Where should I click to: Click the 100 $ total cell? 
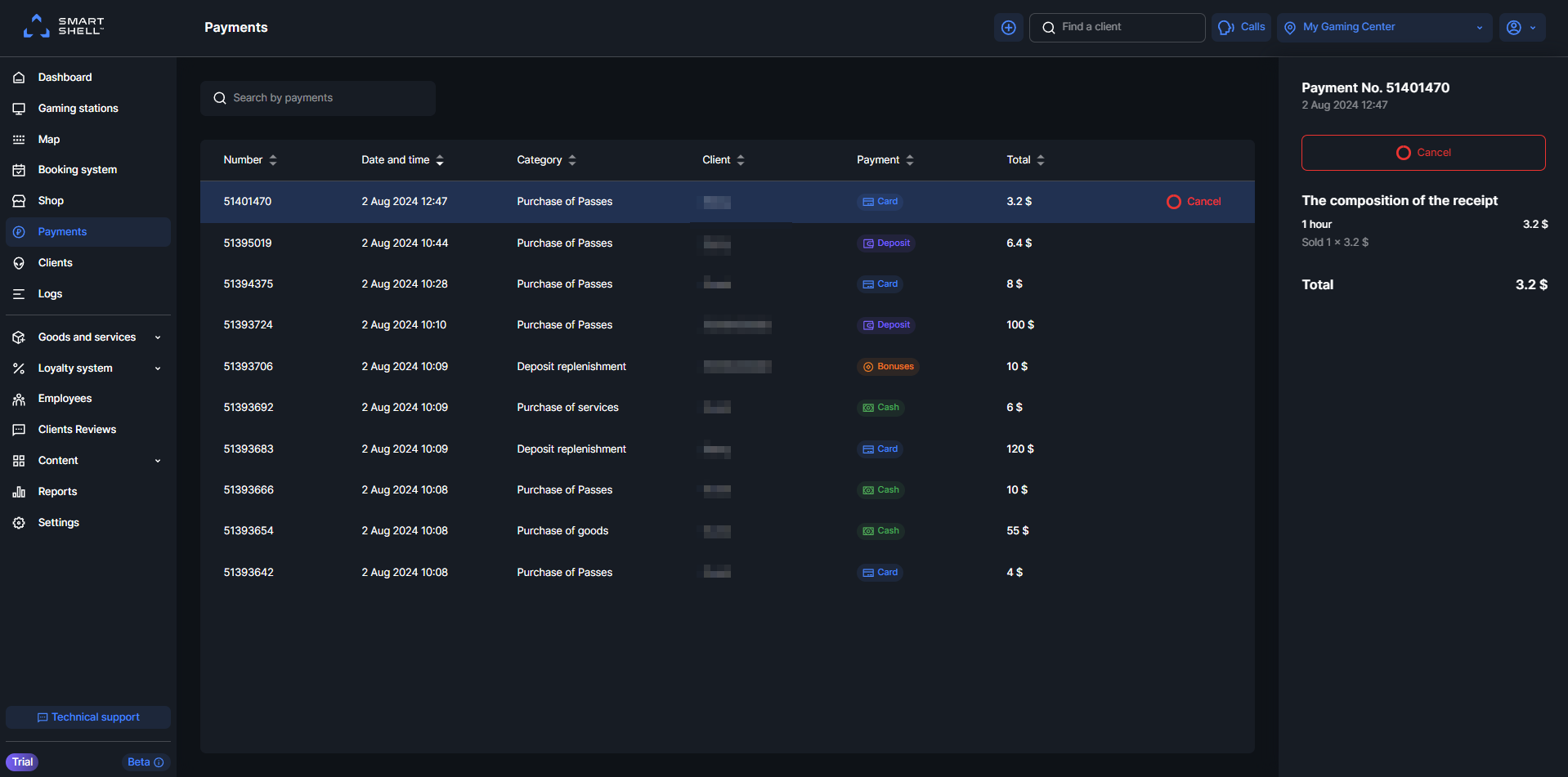[1020, 325]
